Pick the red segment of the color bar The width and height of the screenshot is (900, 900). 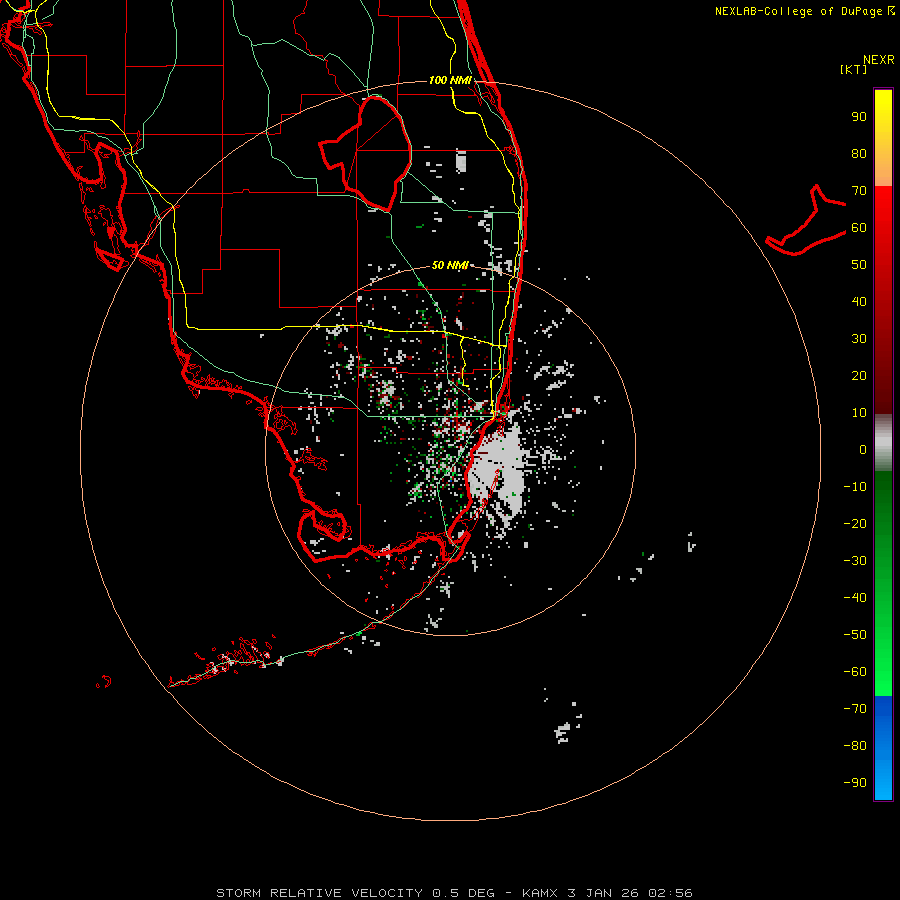click(x=883, y=300)
